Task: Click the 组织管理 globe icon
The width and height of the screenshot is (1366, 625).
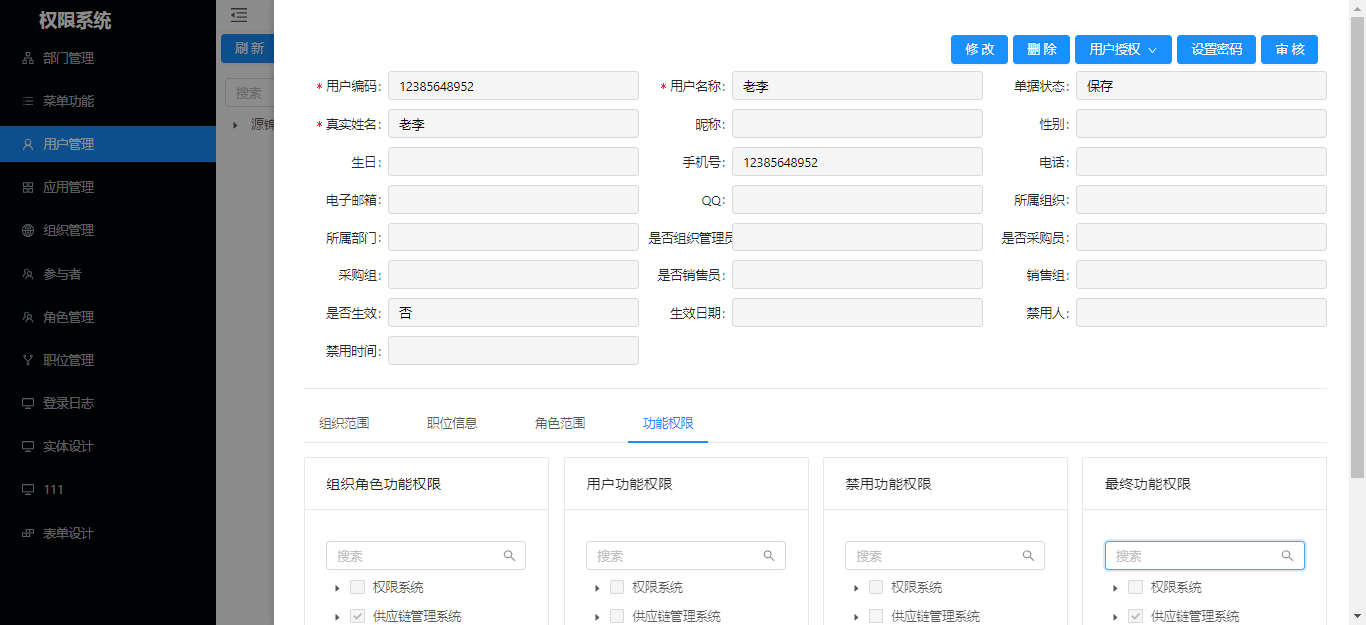Action: [28, 230]
